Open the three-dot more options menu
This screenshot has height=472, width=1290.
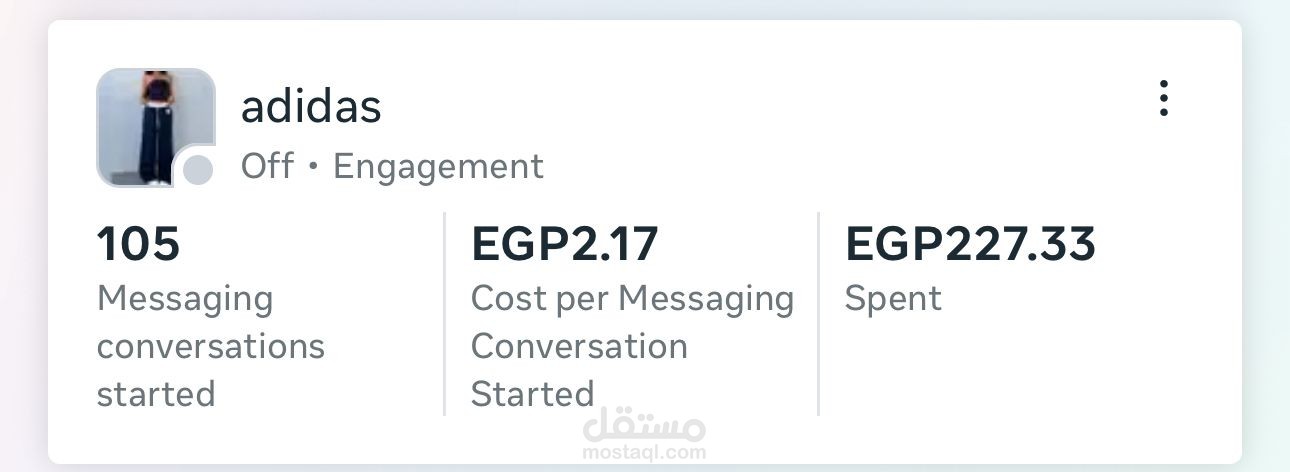1163,99
